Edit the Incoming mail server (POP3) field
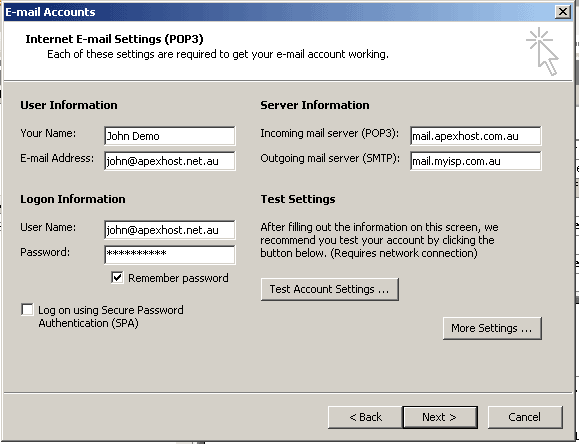This screenshot has height=444, width=579. (476, 136)
